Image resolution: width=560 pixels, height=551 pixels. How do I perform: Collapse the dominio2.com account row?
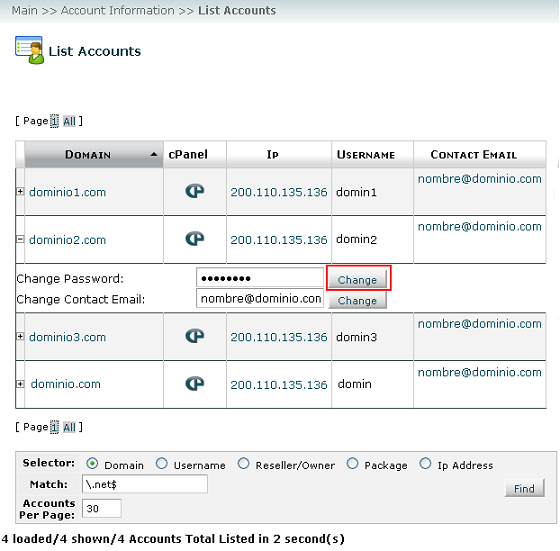[x=20, y=239]
